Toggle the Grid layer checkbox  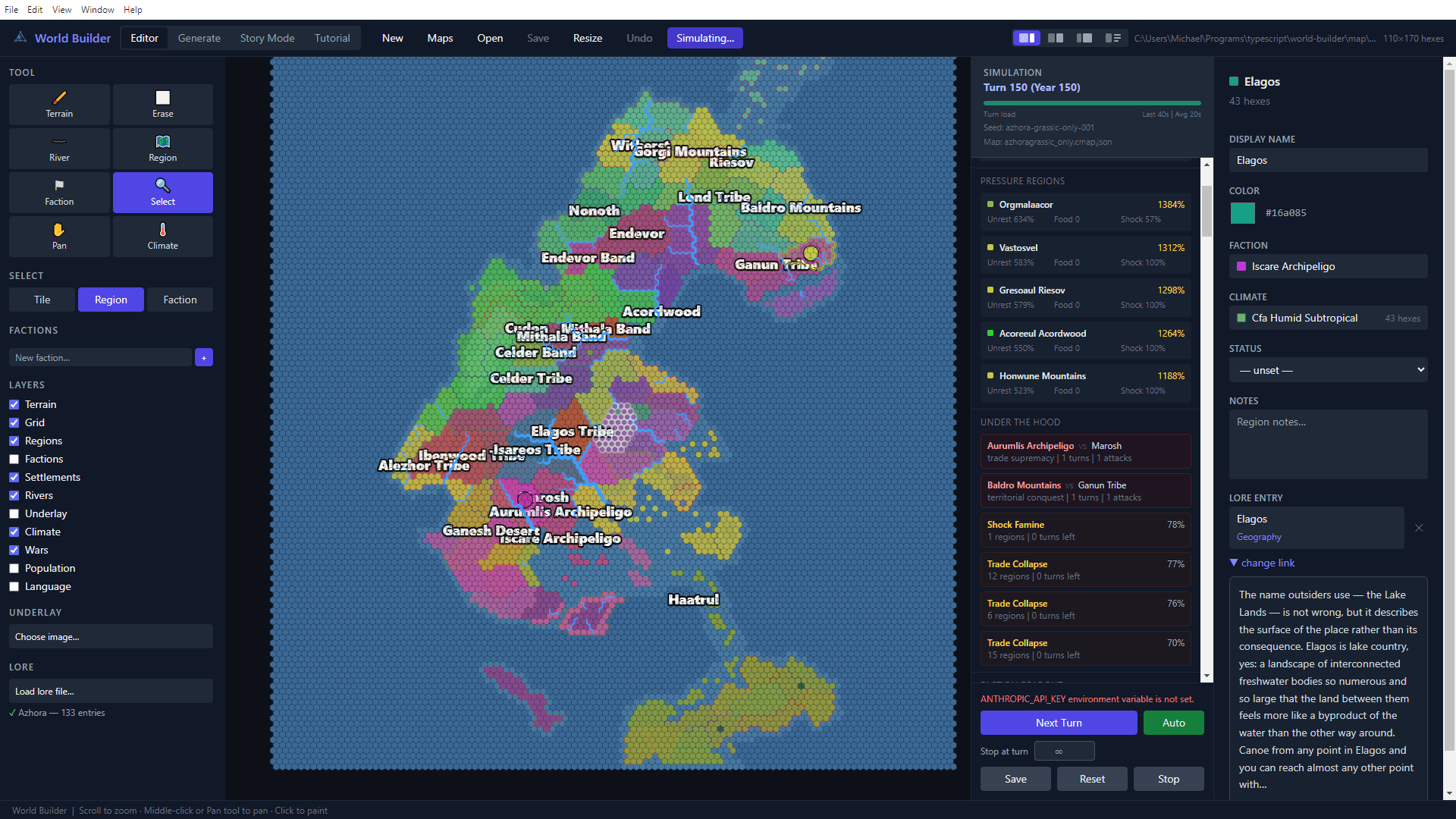[14, 422]
